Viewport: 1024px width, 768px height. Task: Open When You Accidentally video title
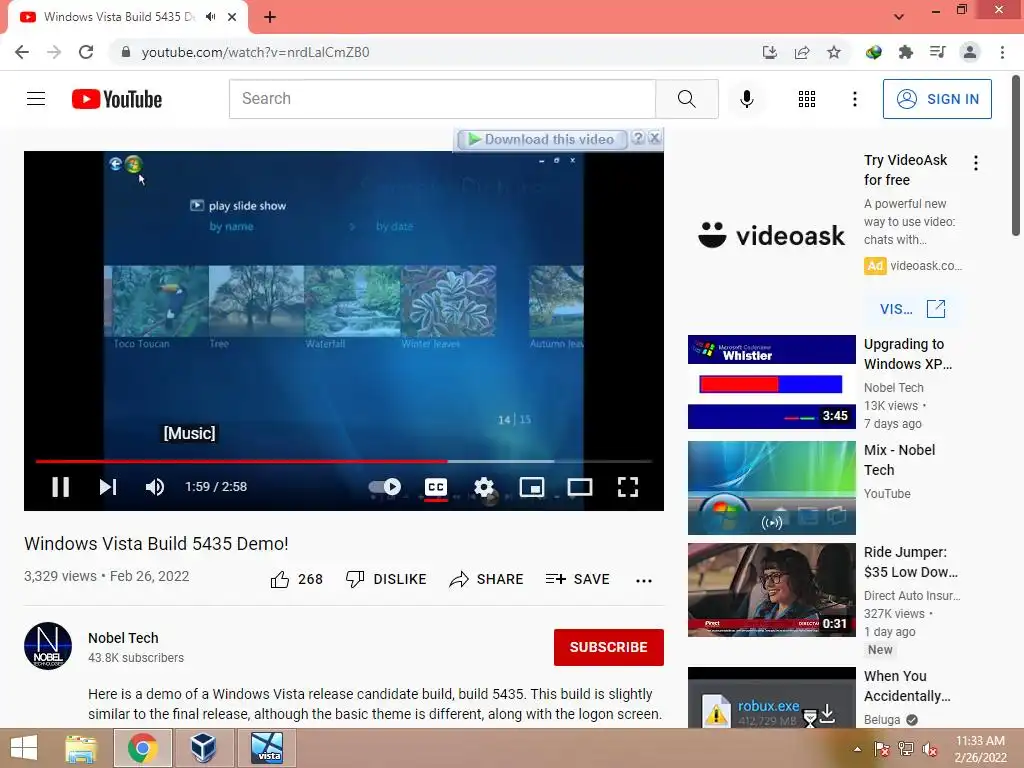[906, 686]
